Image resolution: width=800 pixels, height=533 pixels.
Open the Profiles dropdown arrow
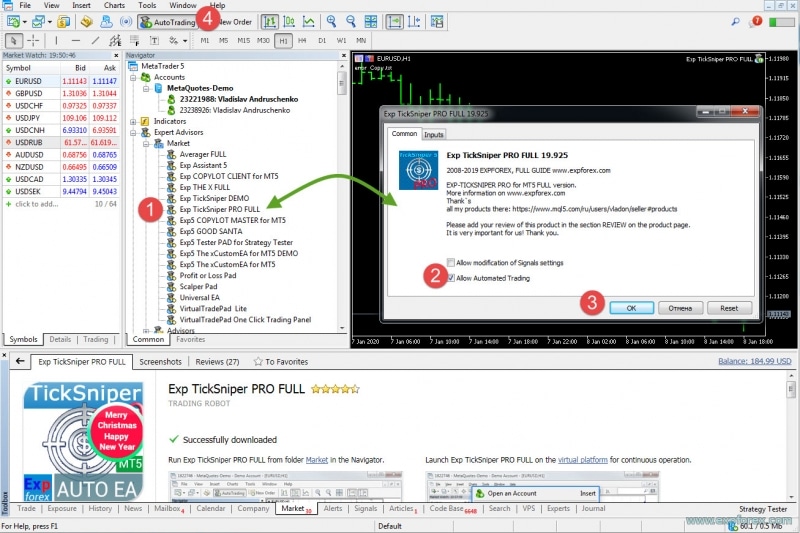[x=49, y=22]
